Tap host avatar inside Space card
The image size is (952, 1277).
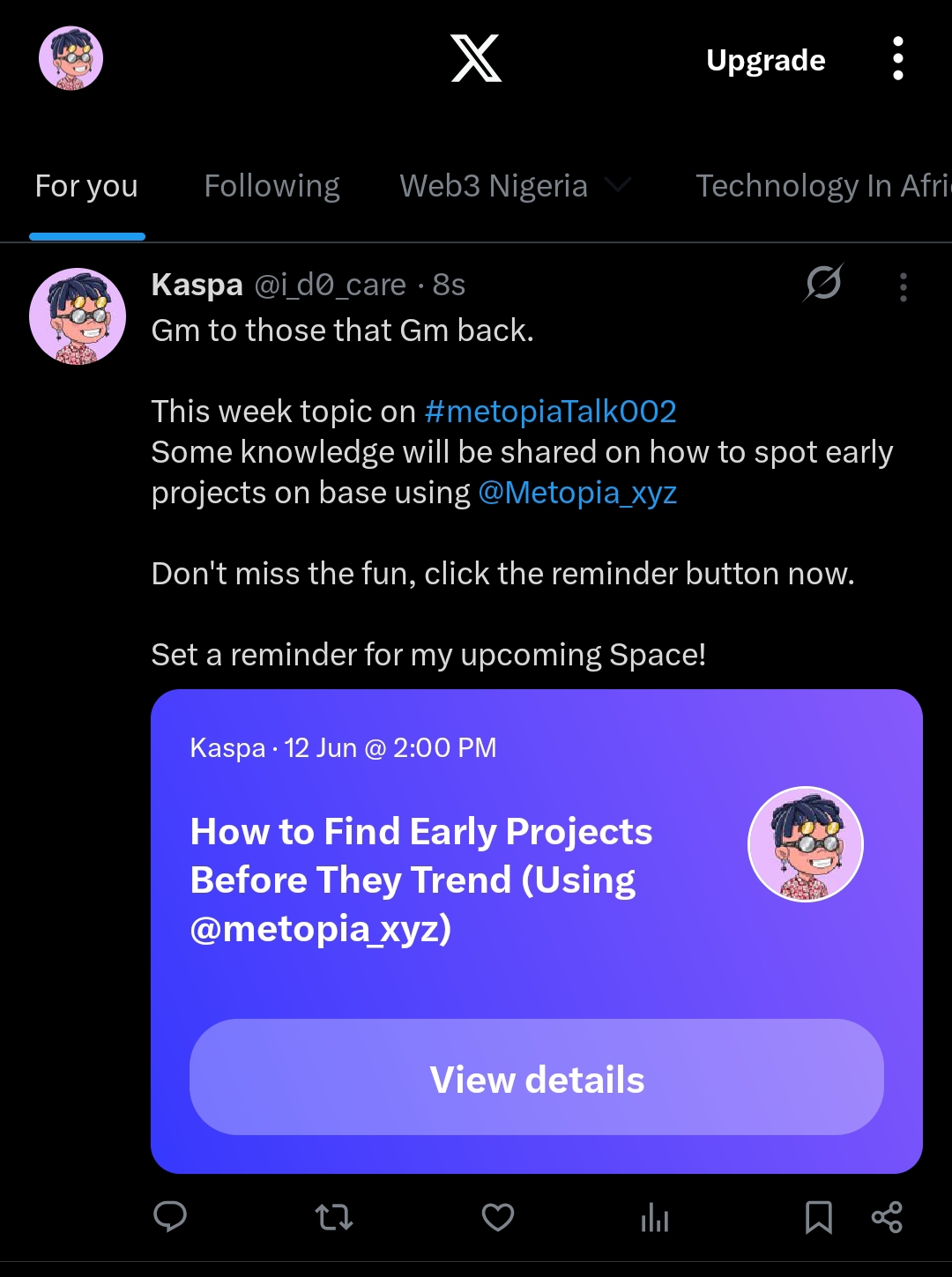(x=805, y=843)
